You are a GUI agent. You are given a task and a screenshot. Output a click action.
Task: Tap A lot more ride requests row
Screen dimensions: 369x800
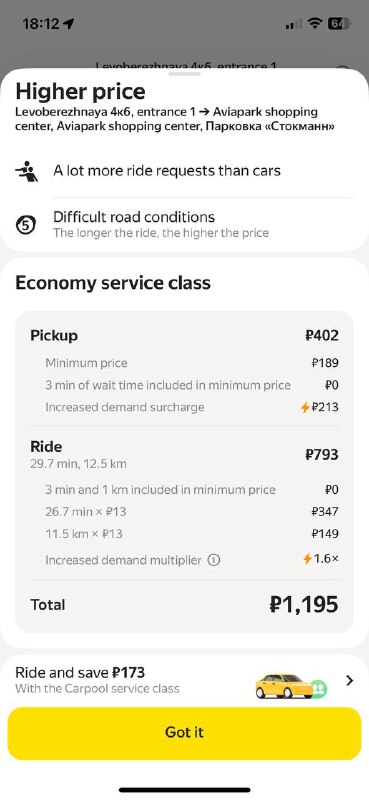pyautogui.click(x=184, y=170)
